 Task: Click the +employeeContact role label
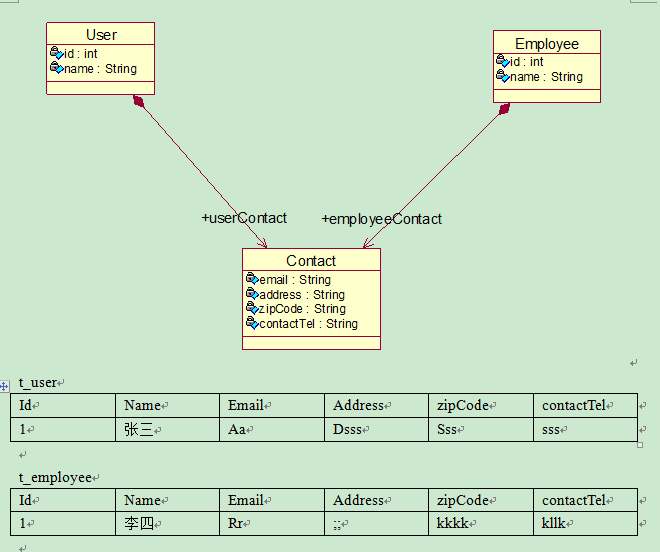point(382,219)
